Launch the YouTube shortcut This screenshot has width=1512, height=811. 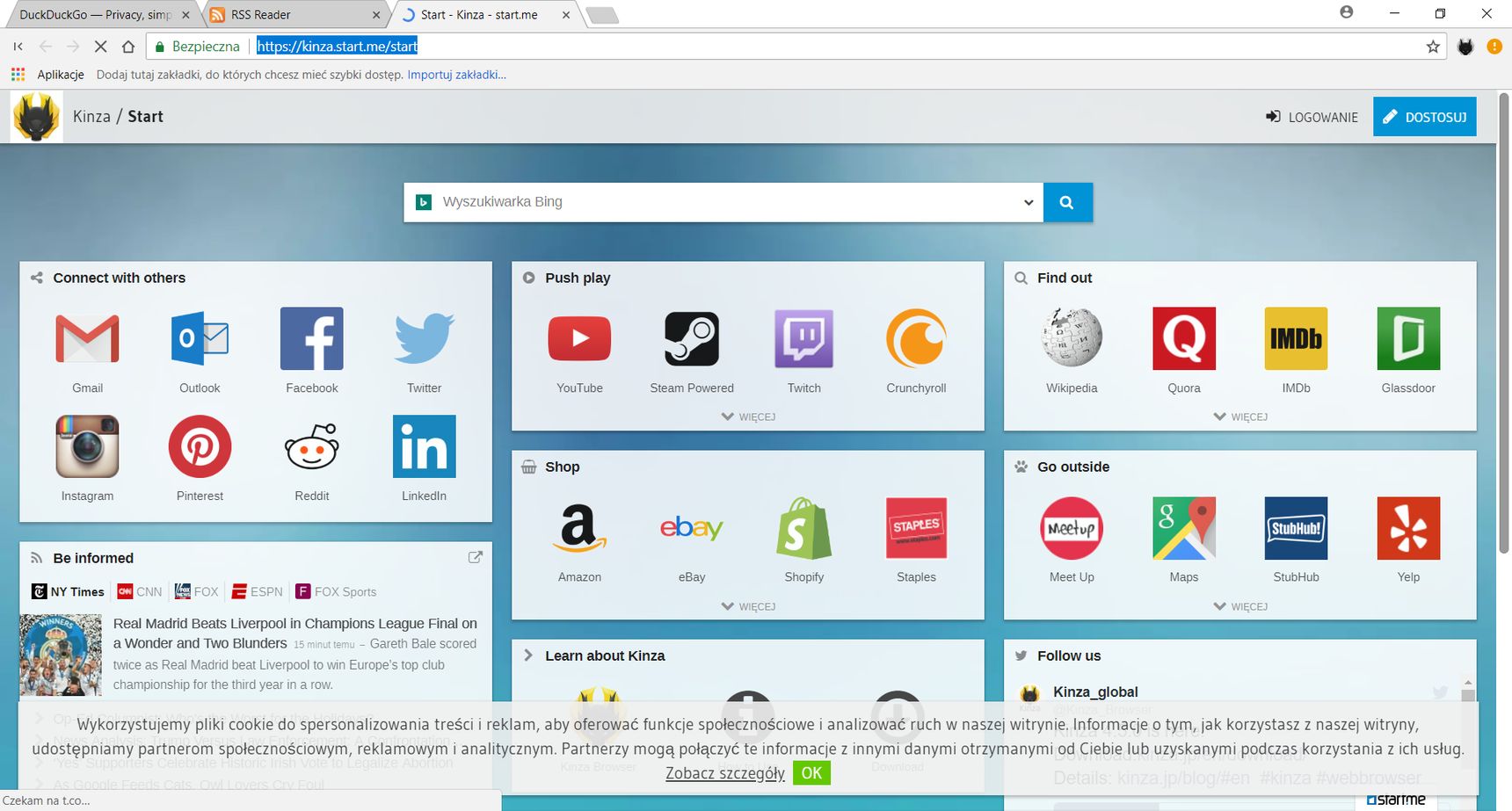pos(579,338)
